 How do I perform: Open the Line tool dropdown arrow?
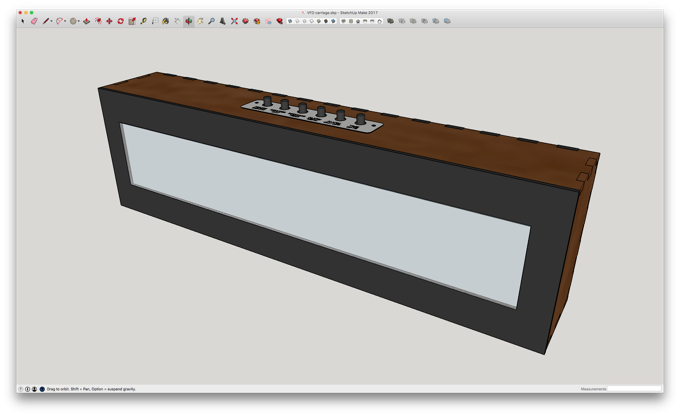(x=51, y=21)
